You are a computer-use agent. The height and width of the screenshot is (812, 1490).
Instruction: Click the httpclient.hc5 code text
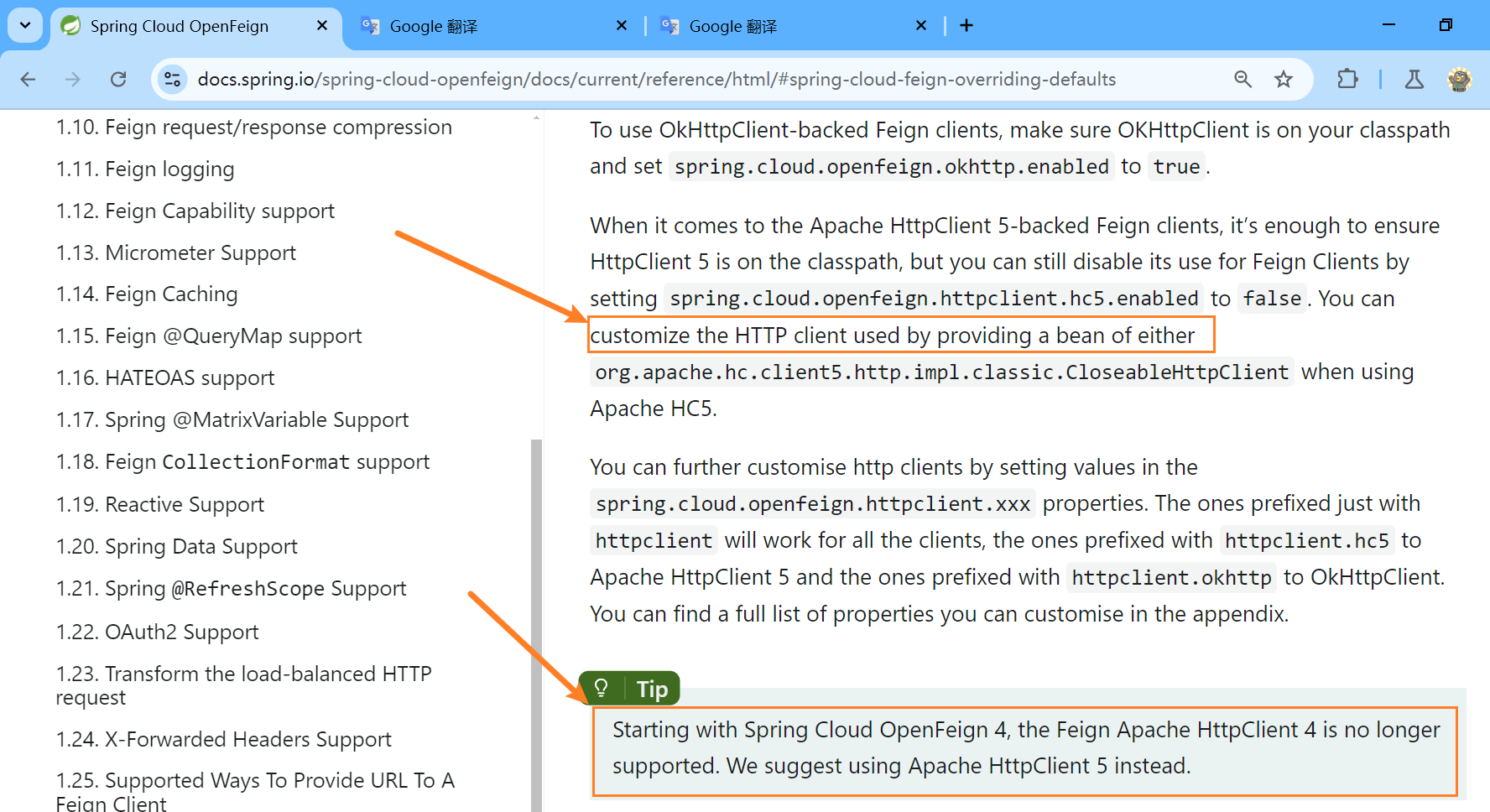[1307, 541]
